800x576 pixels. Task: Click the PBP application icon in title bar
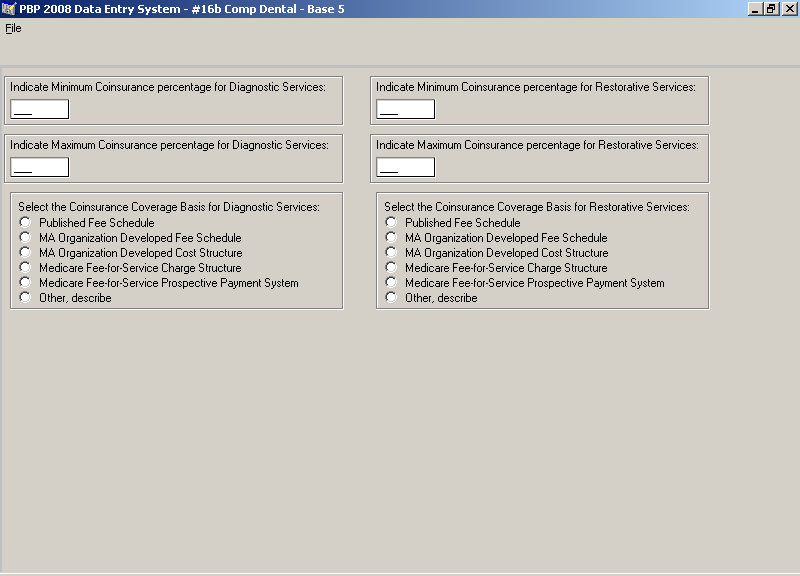pyautogui.click(x=9, y=9)
